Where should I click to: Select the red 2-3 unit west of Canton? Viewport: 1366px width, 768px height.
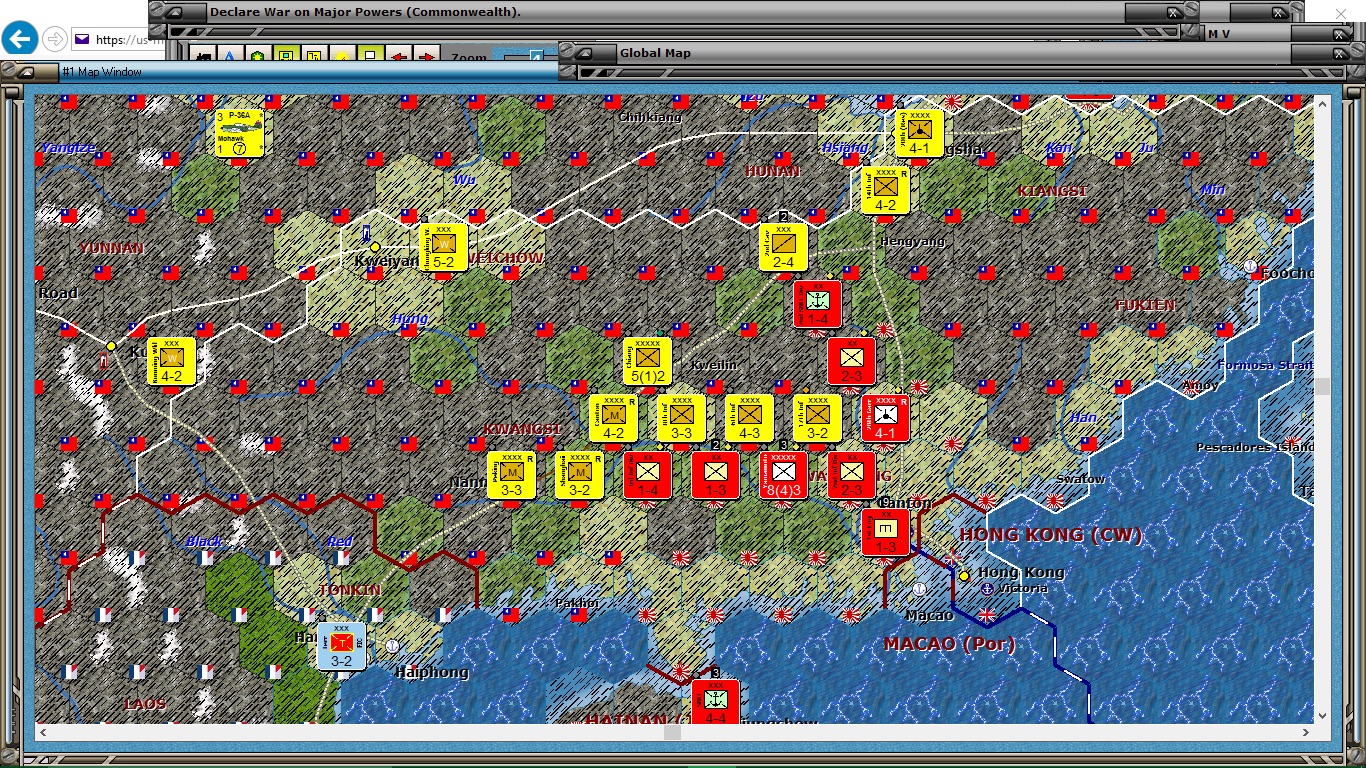click(852, 475)
